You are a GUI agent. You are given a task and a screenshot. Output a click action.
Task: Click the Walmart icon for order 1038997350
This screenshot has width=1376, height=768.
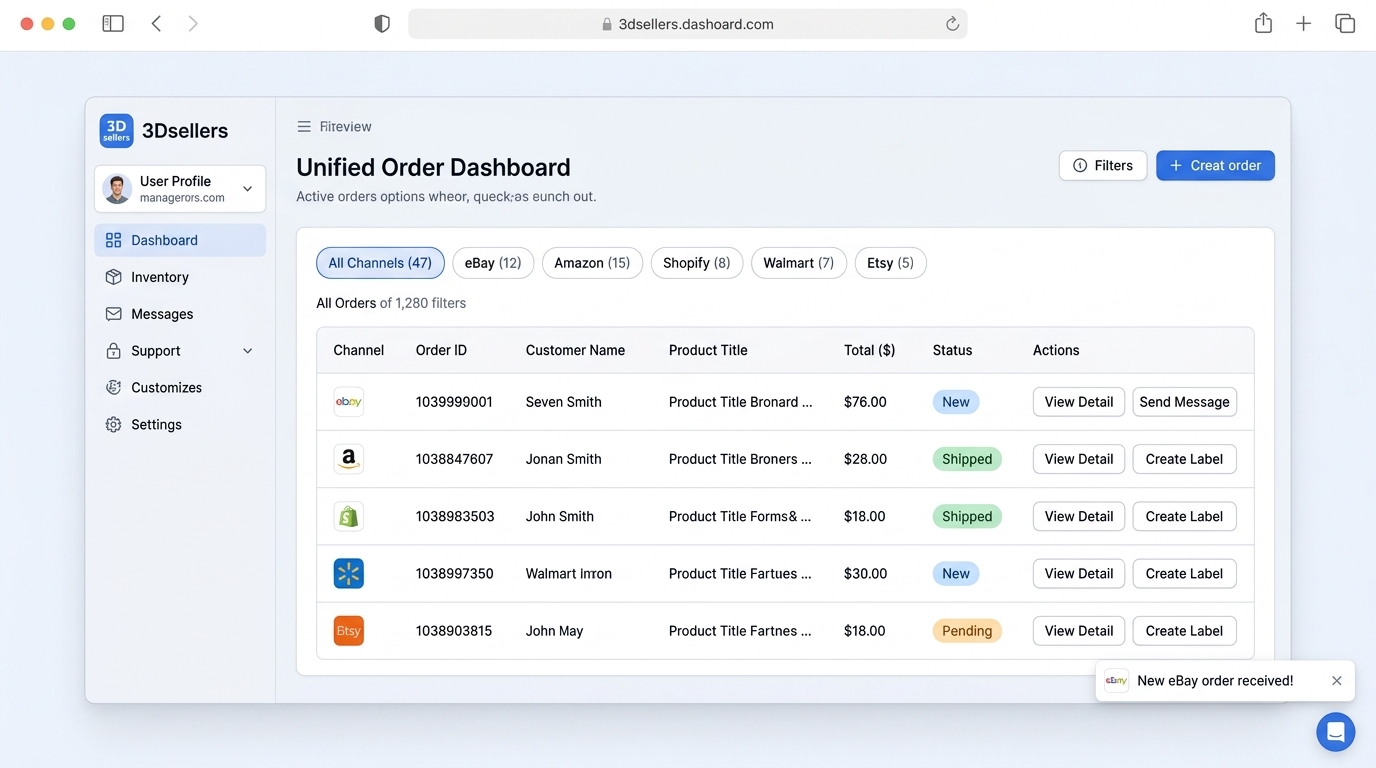348,573
